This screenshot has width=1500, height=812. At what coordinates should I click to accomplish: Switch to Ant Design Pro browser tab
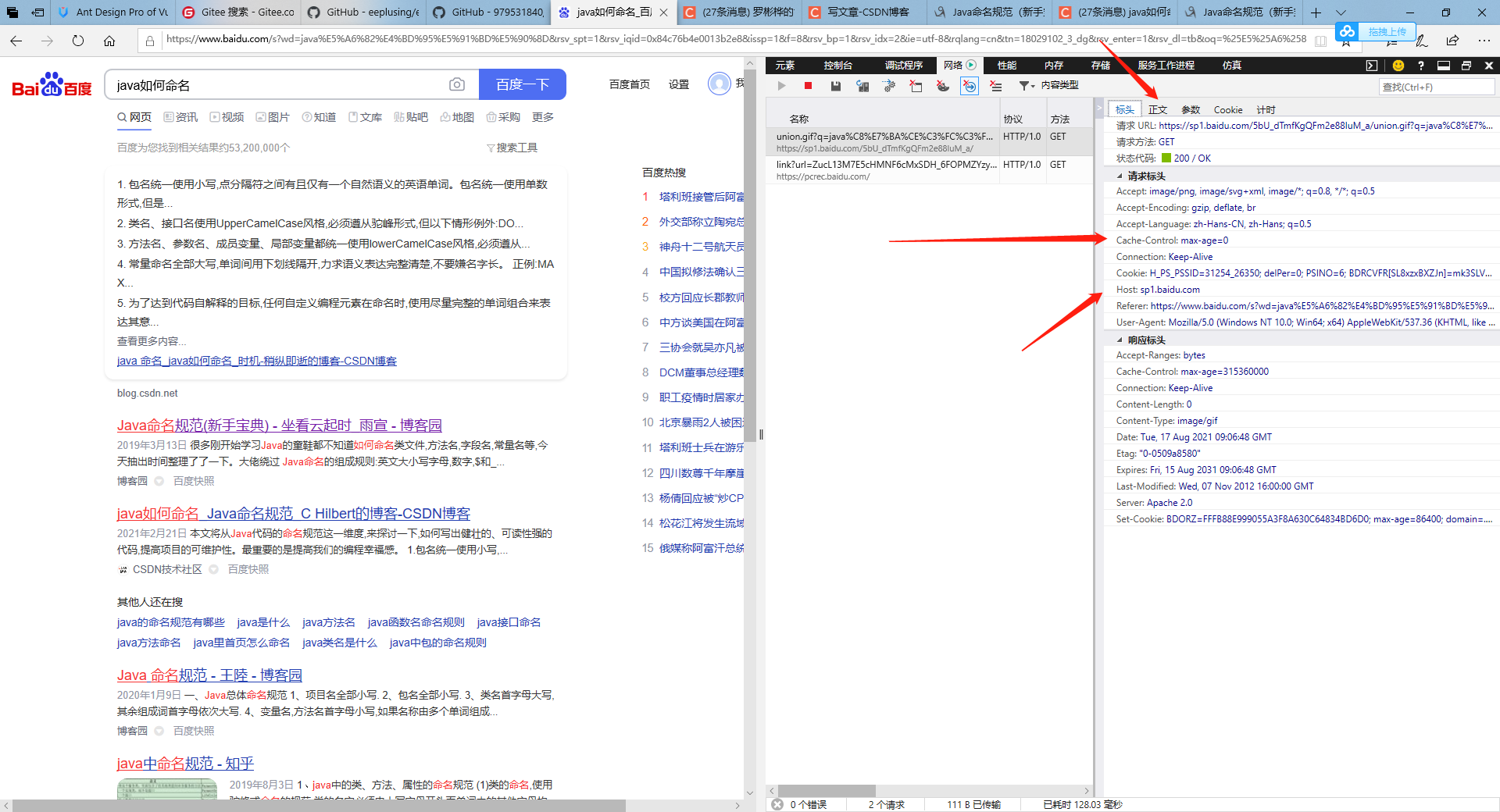pos(114,12)
